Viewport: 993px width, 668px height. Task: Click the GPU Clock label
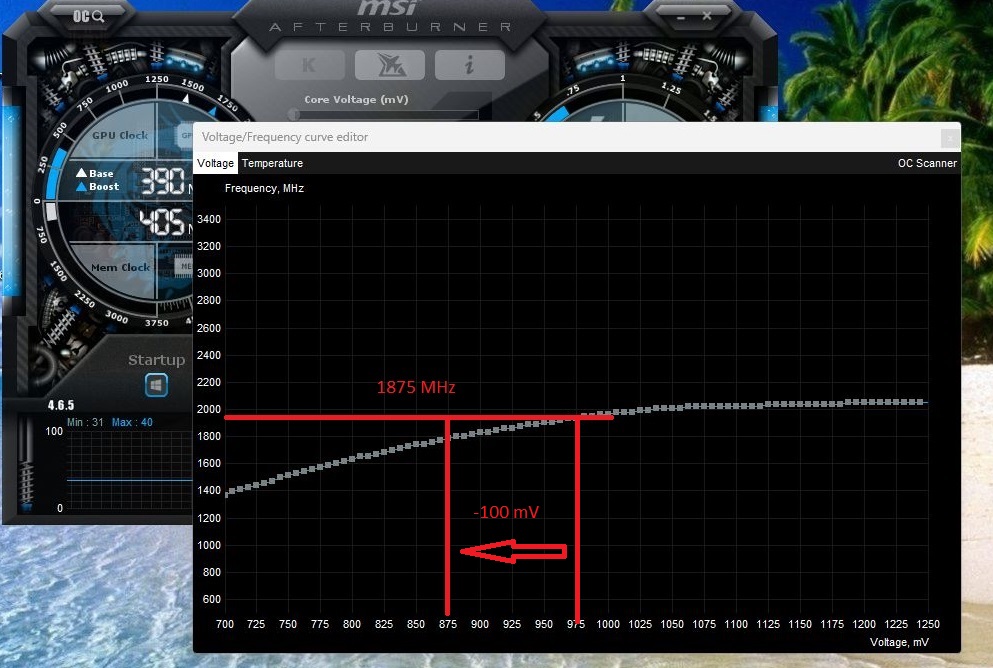point(120,135)
